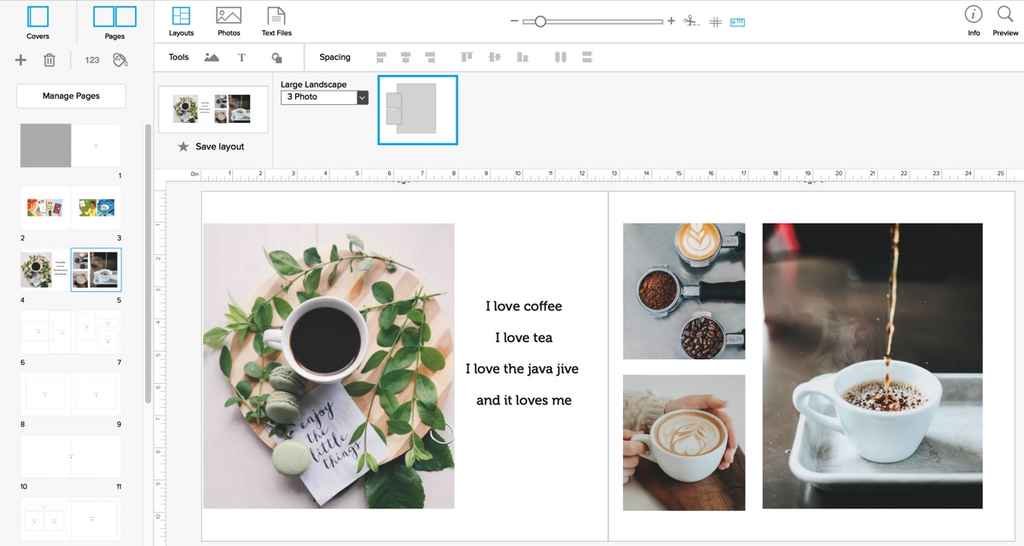The image size is (1024, 546).
Task: Click the 'I love tea' text line
Action: (x=524, y=338)
